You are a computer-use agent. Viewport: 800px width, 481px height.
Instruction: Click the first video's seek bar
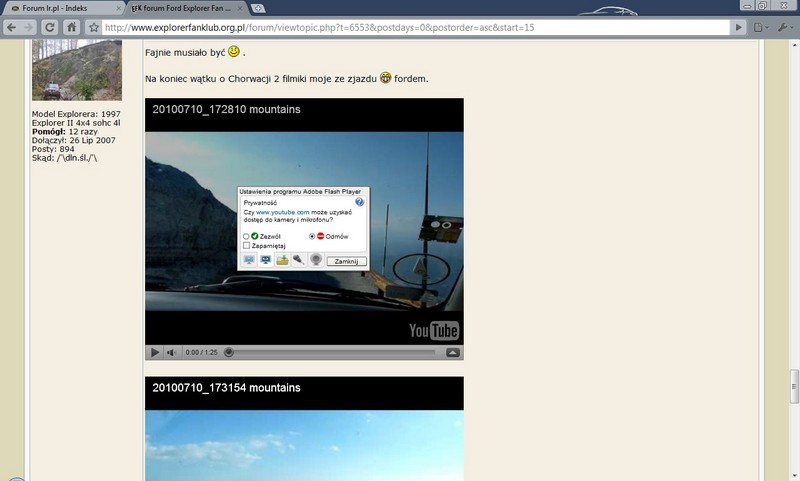[330, 352]
